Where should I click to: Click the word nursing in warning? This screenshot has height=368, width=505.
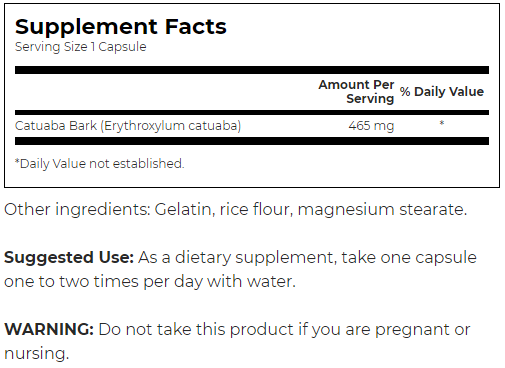pos(35,354)
